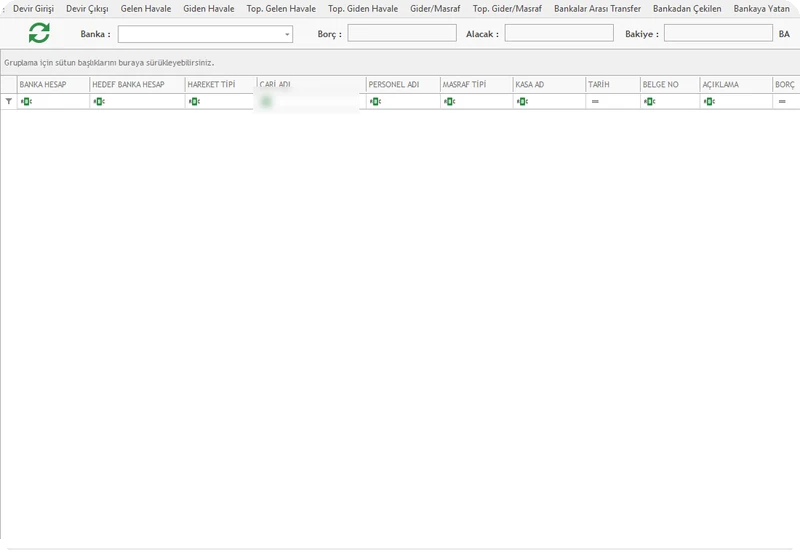Click the filter funnel icon in grid

9,102
